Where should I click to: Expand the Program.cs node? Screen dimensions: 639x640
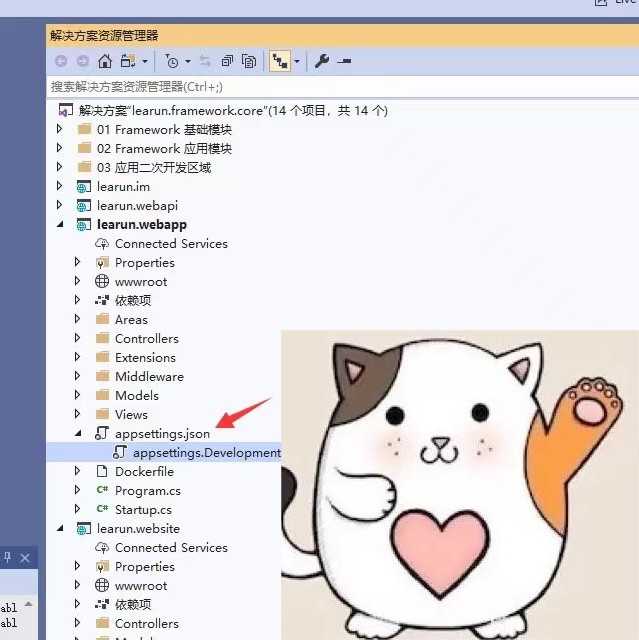click(x=78, y=490)
